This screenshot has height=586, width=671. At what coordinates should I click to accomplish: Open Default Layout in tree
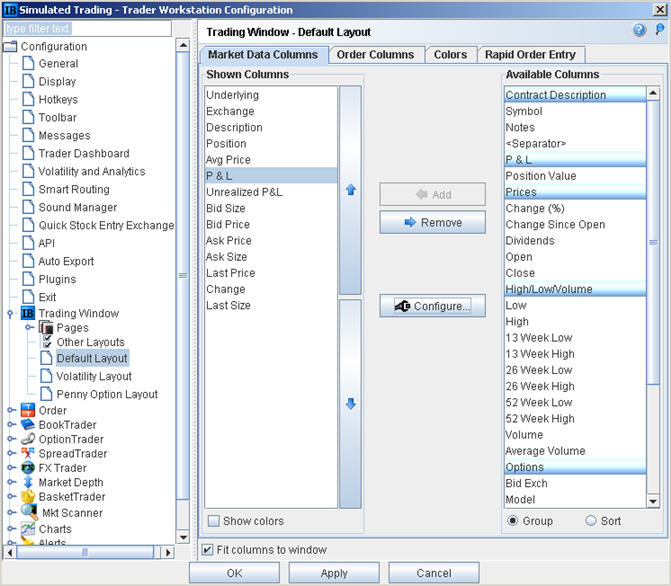92,358
